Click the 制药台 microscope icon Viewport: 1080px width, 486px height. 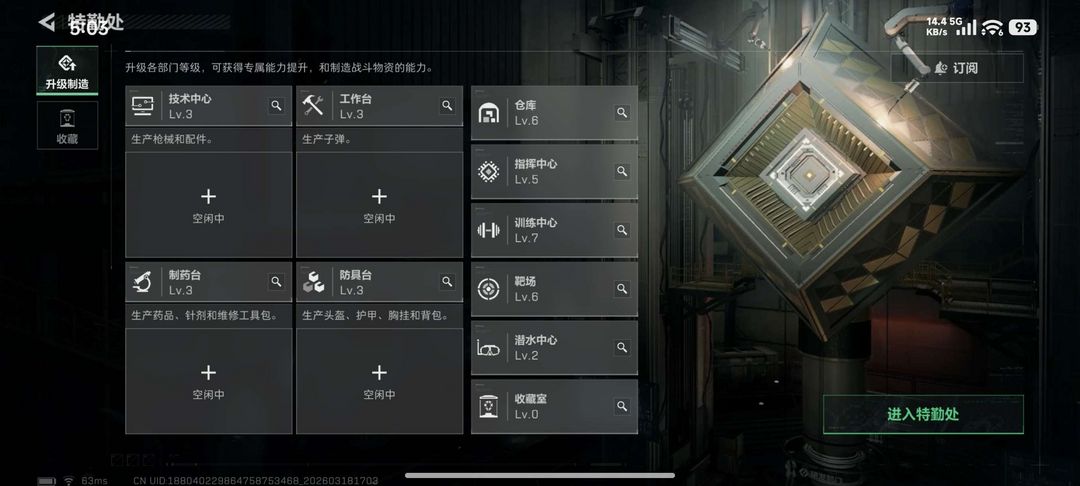(143, 282)
